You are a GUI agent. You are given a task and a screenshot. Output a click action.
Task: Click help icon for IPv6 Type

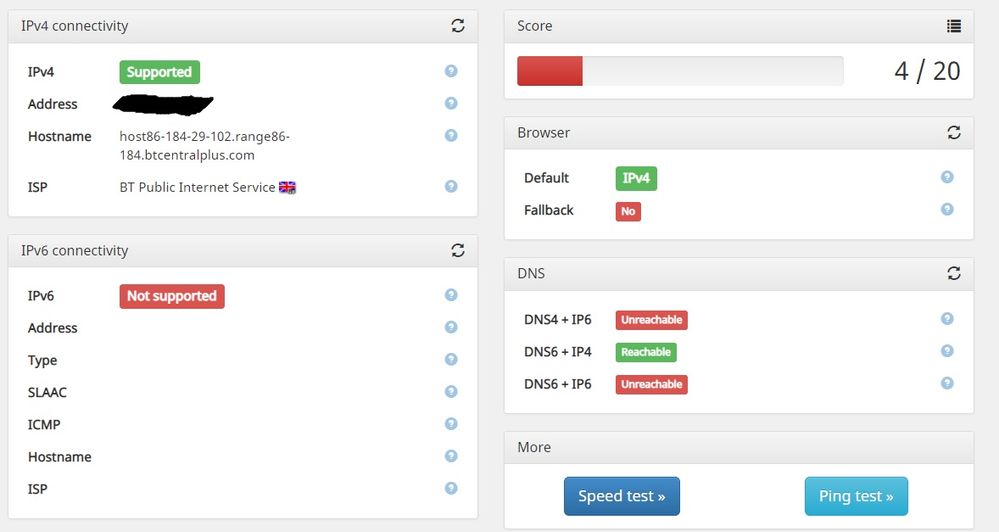451,359
